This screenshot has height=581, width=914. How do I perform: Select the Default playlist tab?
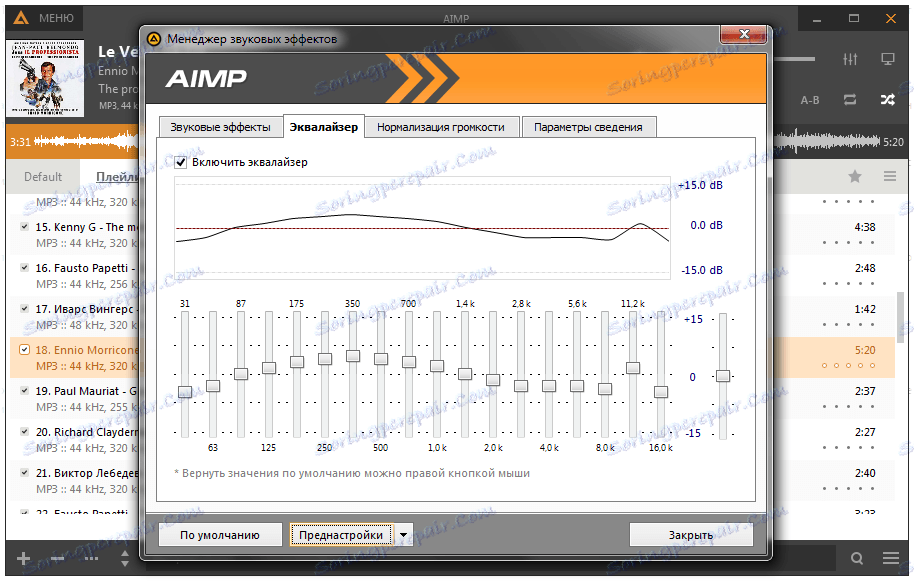tap(43, 177)
